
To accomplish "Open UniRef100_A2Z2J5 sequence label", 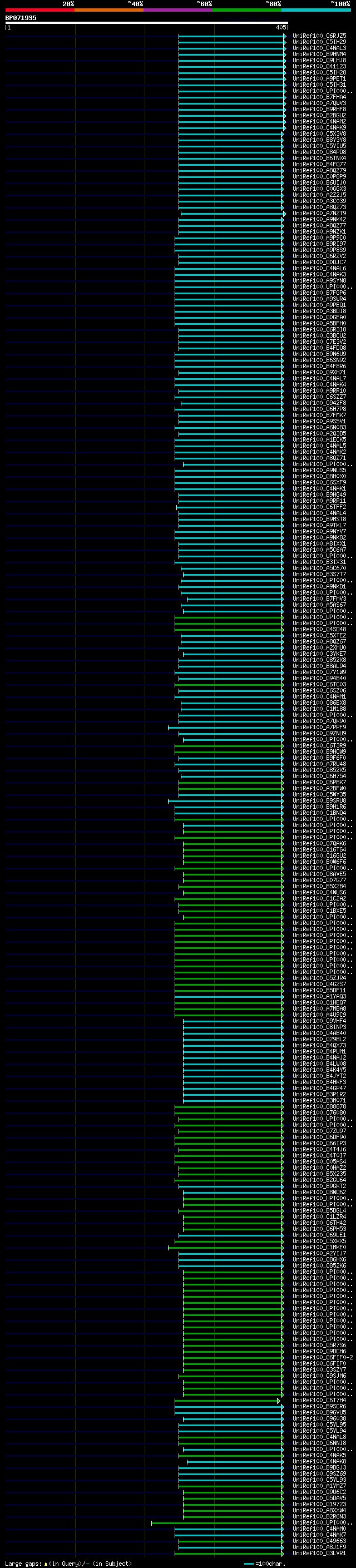I will point(319,195).
